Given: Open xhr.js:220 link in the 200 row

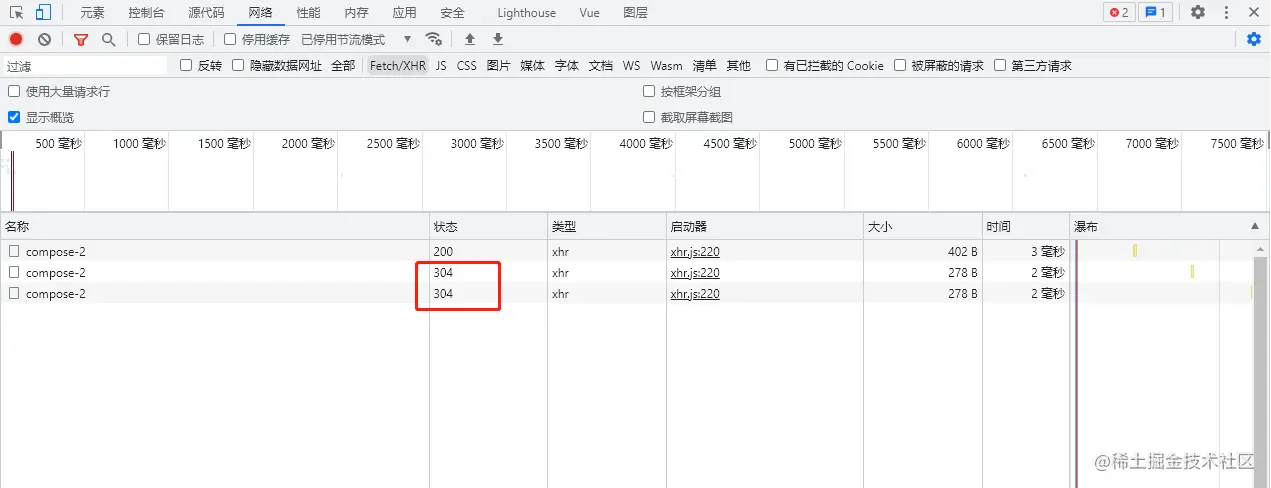Looking at the screenshot, I should (695, 252).
